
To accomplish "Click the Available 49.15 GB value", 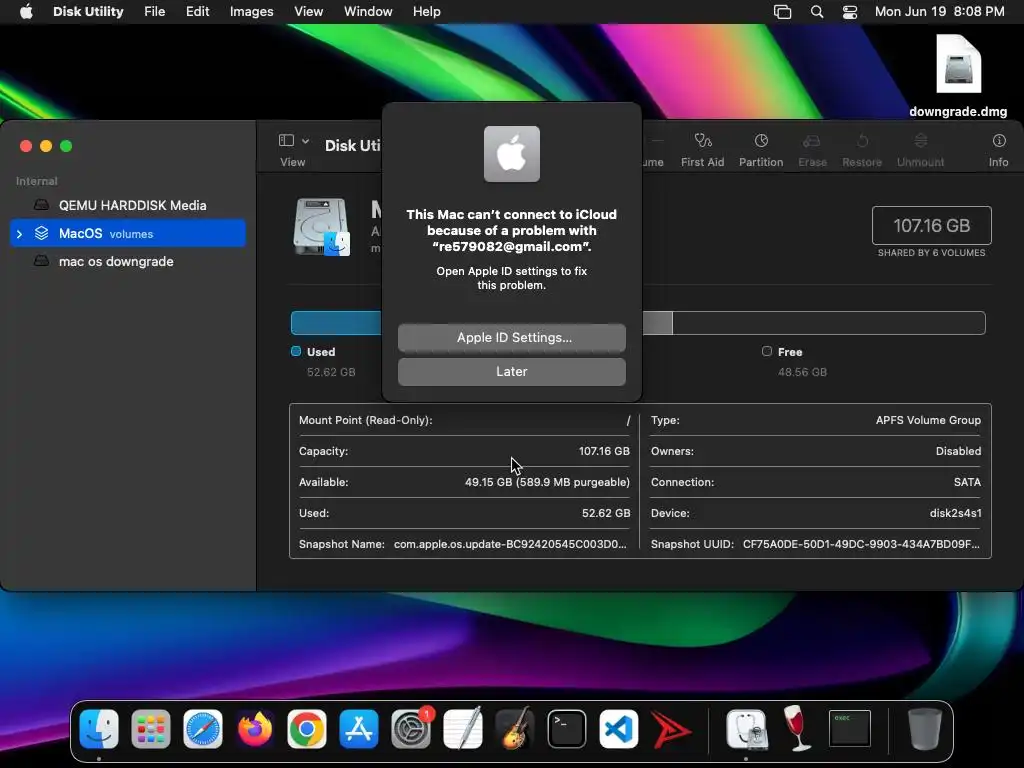I will pos(547,482).
